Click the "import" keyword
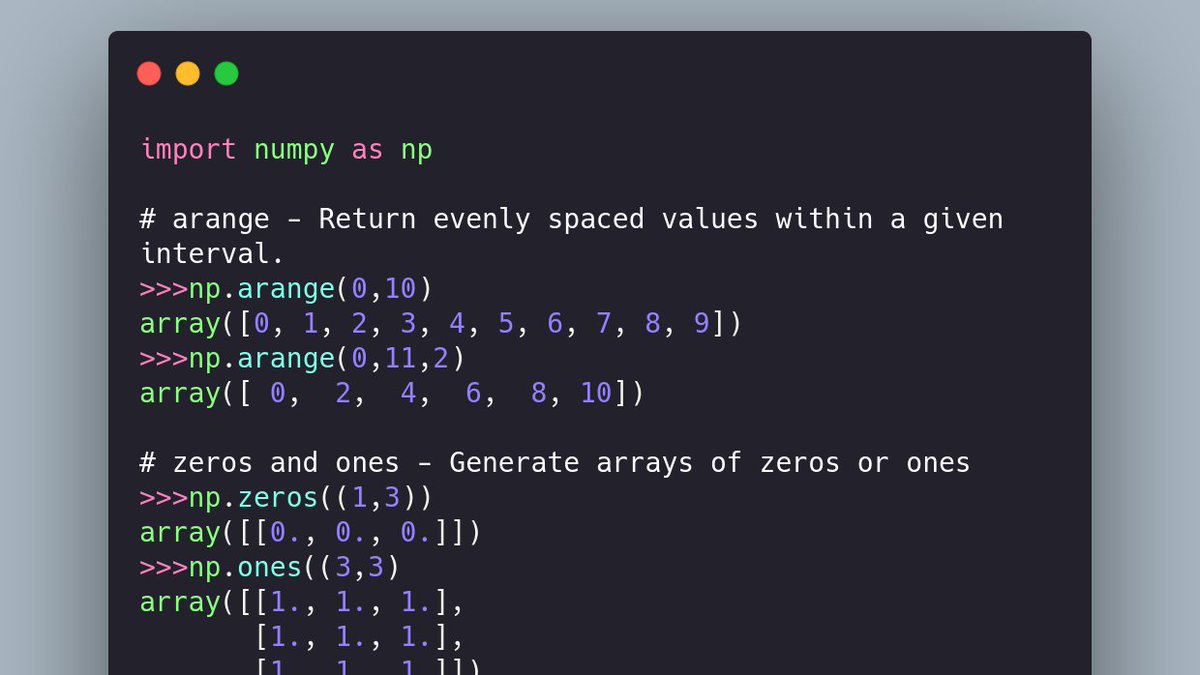Viewport: 1200px width, 675px height. click(189, 150)
